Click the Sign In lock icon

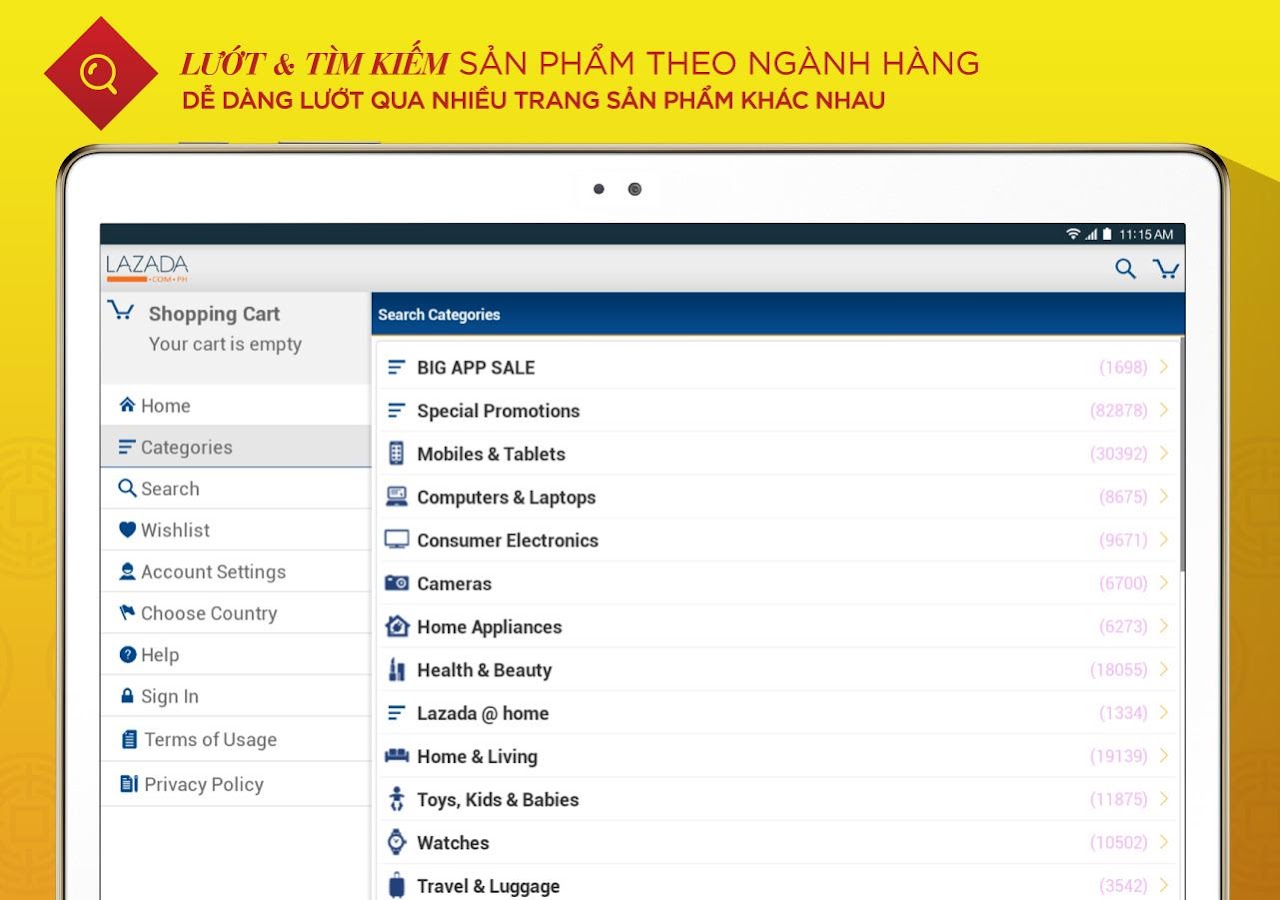[x=127, y=696]
